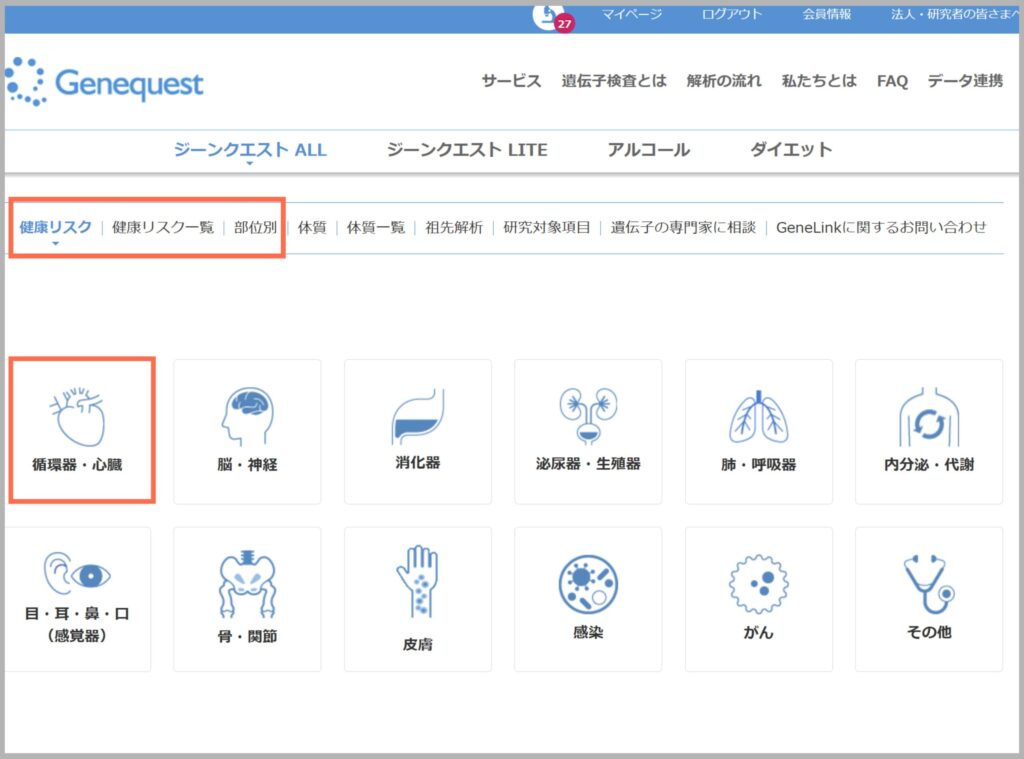Open the 祖先解析 link

pos(454,227)
